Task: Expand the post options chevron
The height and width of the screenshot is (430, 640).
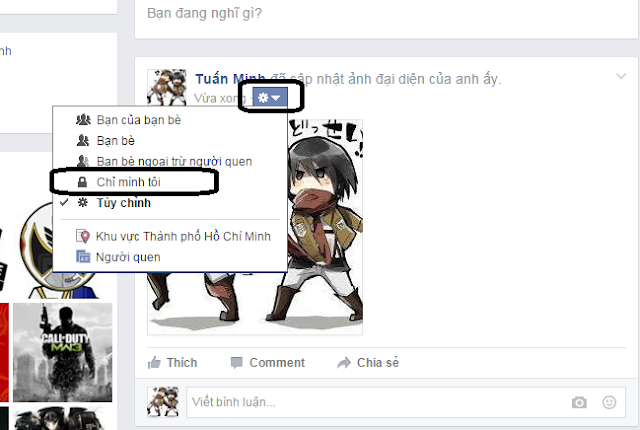Action: [x=621, y=76]
